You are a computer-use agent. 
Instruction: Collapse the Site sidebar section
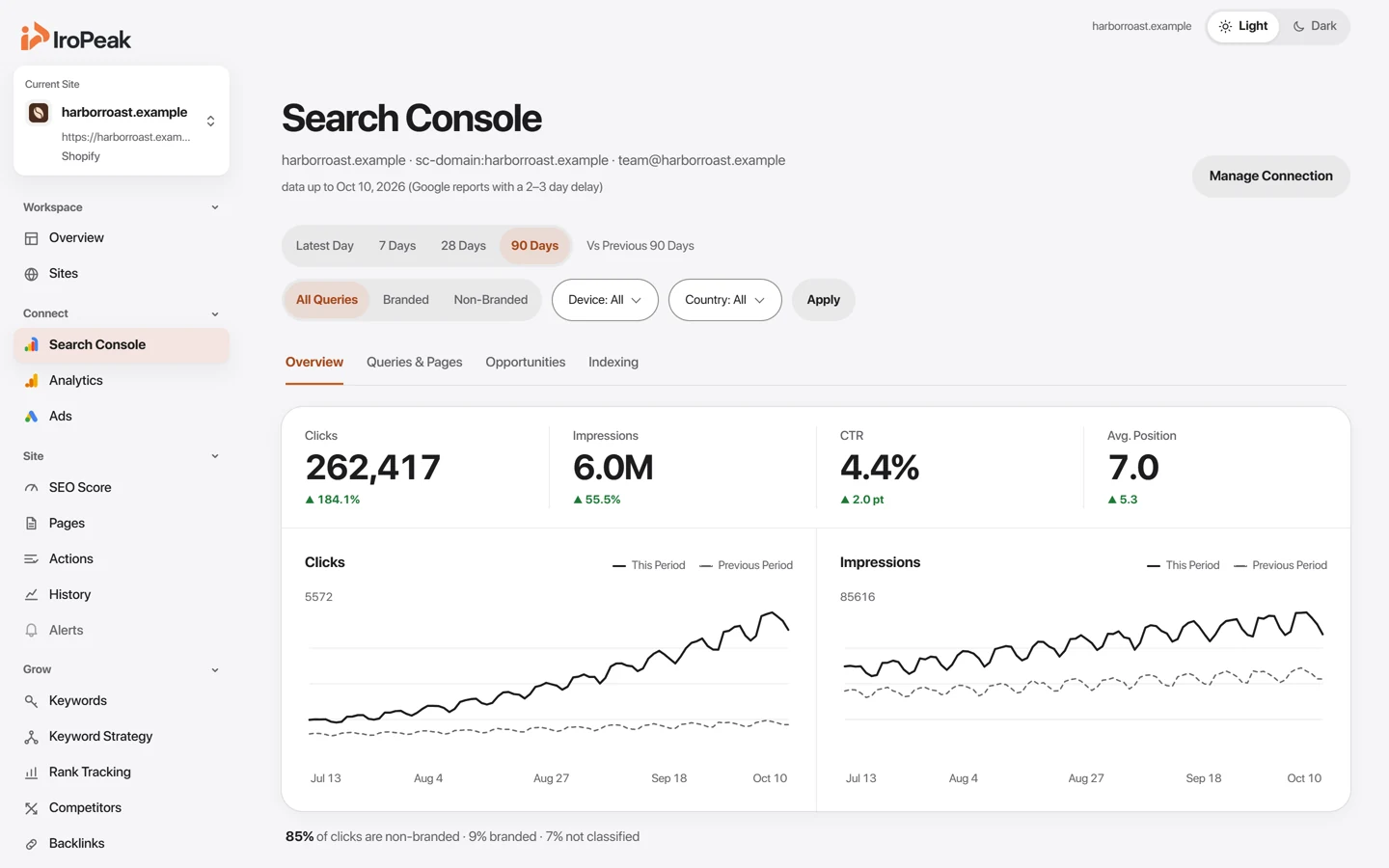(215, 456)
